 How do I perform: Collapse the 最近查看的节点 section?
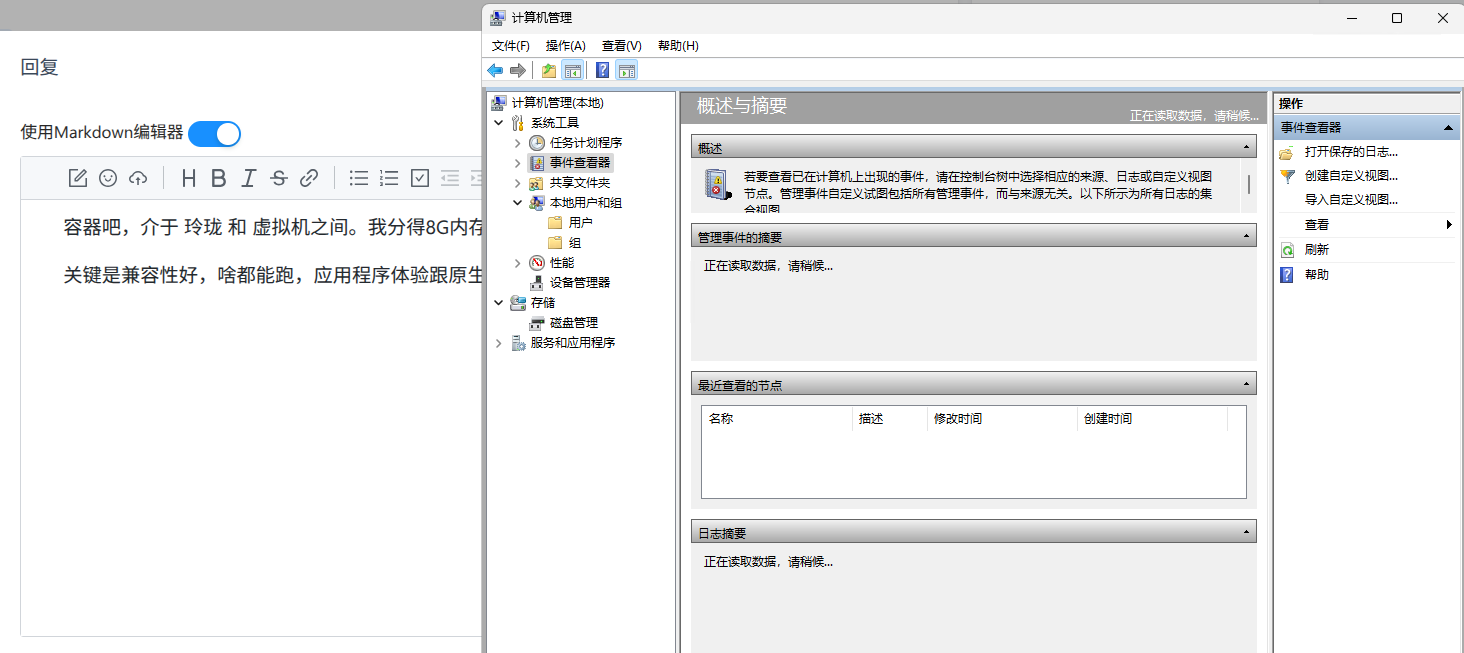(1246, 384)
